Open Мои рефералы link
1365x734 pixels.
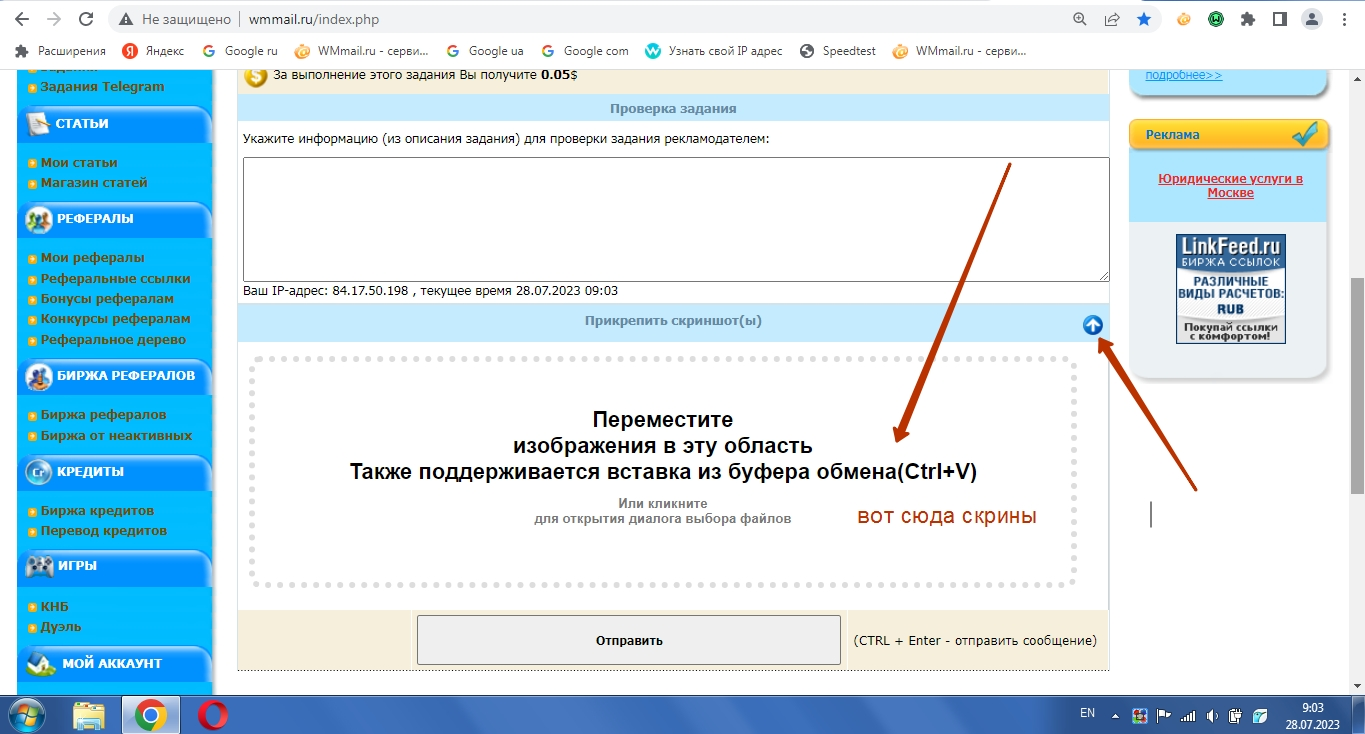point(92,258)
